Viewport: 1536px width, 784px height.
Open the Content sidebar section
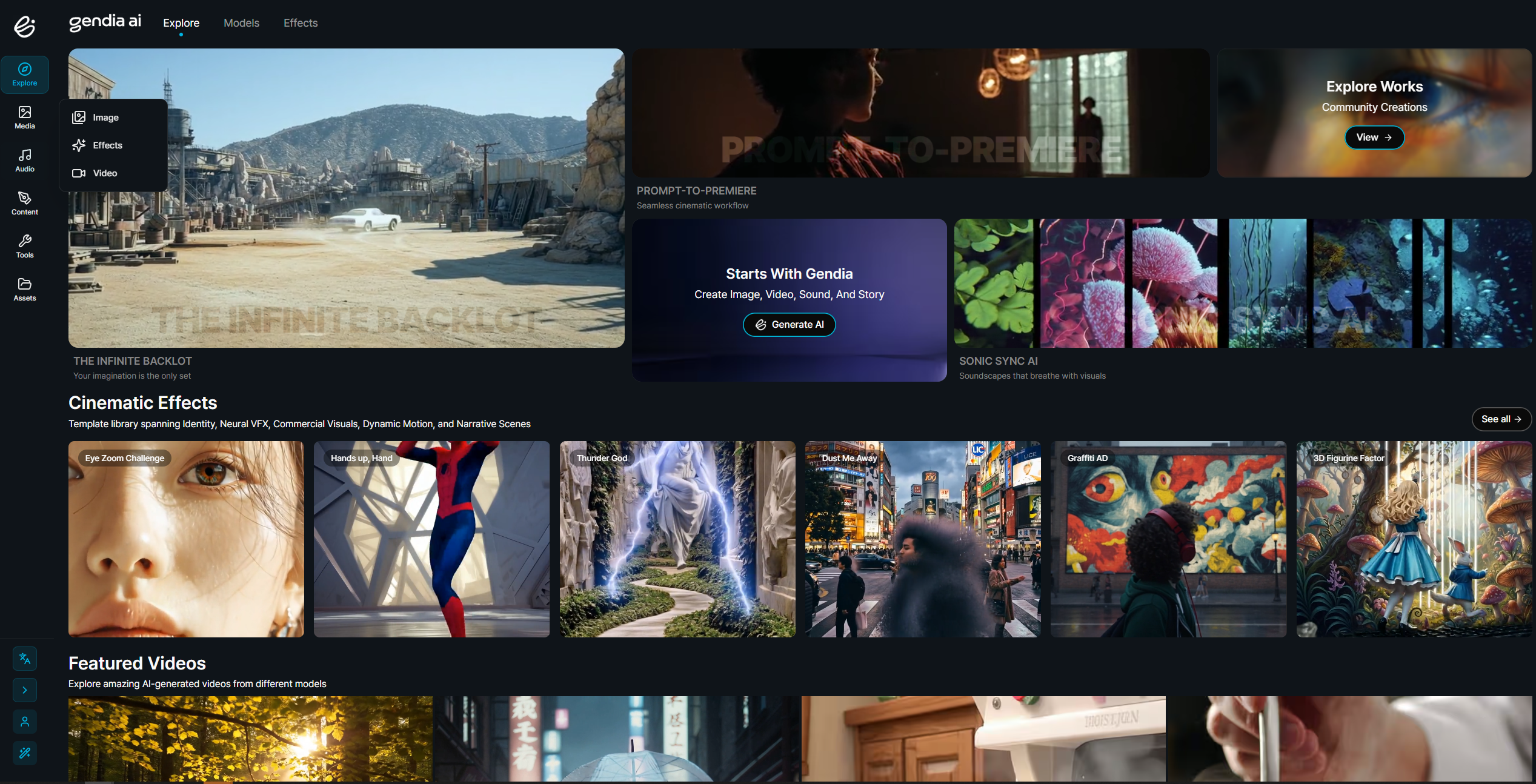25,204
